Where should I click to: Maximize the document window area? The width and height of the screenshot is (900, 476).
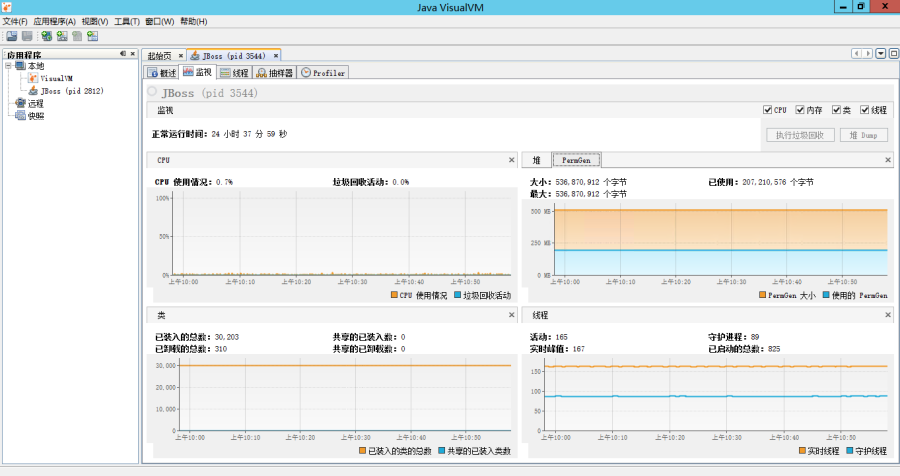(894, 53)
